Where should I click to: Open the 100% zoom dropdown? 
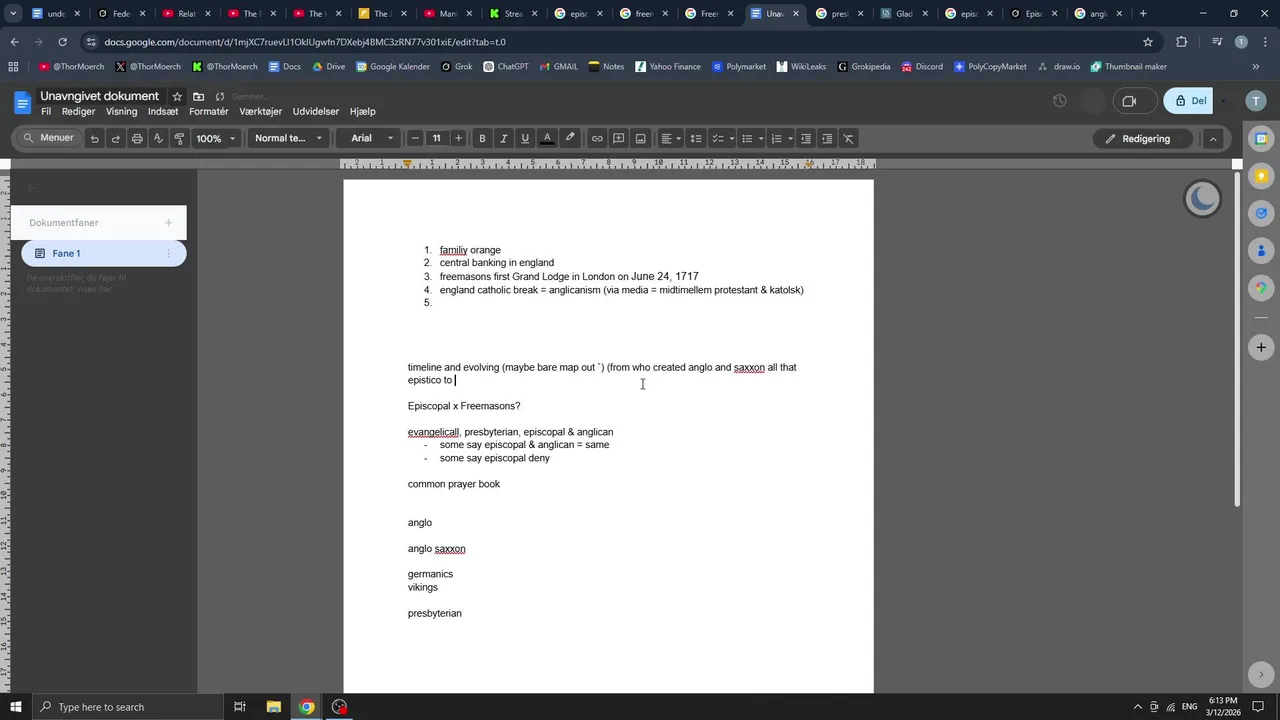point(216,139)
